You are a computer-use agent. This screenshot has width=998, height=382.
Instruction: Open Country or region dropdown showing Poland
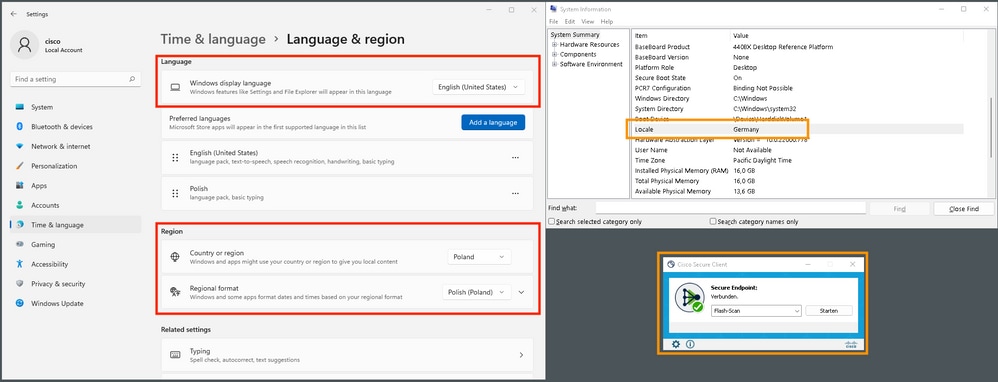click(x=479, y=257)
